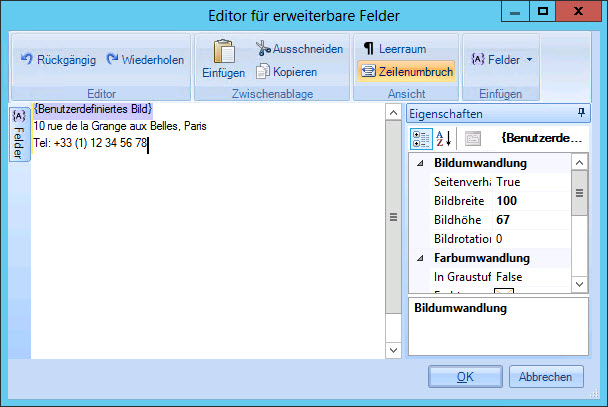Toggle Zeilenumbruch word wrap
The image size is (608, 407).
(x=407, y=71)
